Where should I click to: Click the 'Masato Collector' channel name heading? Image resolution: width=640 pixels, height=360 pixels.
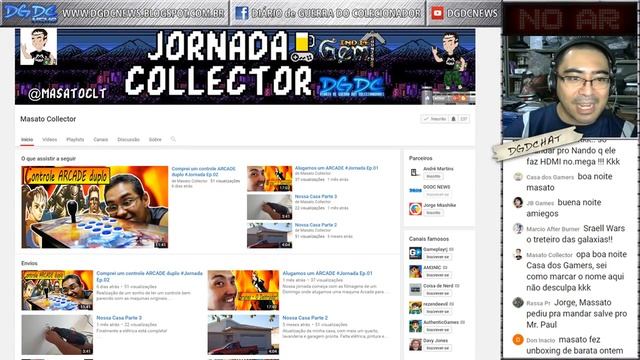click(x=48, y=119)
